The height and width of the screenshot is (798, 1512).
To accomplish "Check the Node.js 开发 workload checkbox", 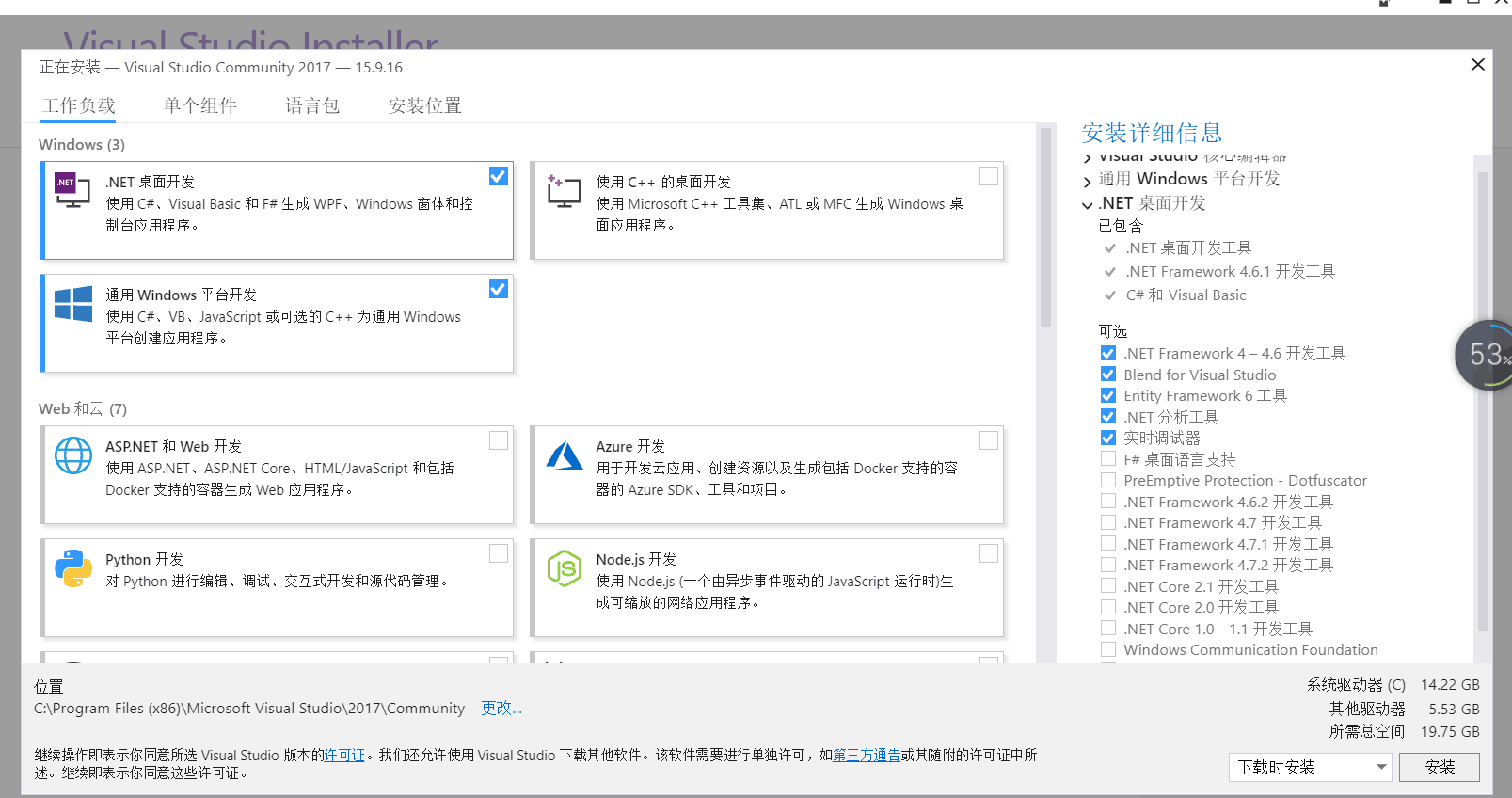I will [989, 553].
